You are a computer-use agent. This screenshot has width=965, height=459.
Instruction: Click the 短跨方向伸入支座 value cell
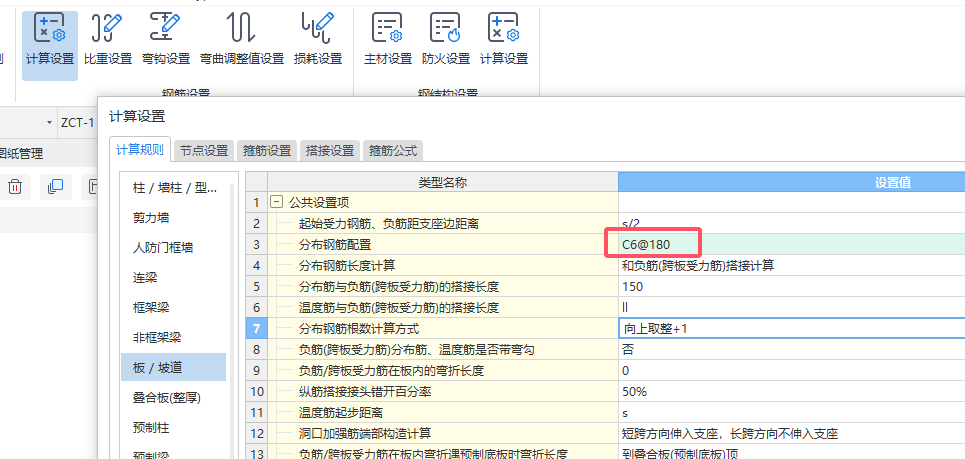pyautogui.click(x=791, y=434)
